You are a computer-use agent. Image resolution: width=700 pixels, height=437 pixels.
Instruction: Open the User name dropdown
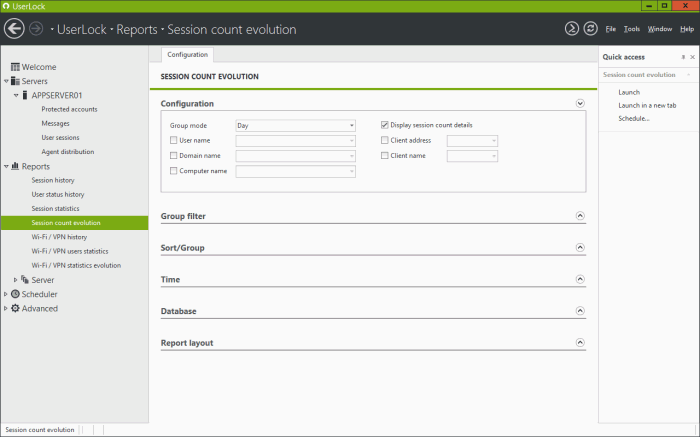point(296,141)
